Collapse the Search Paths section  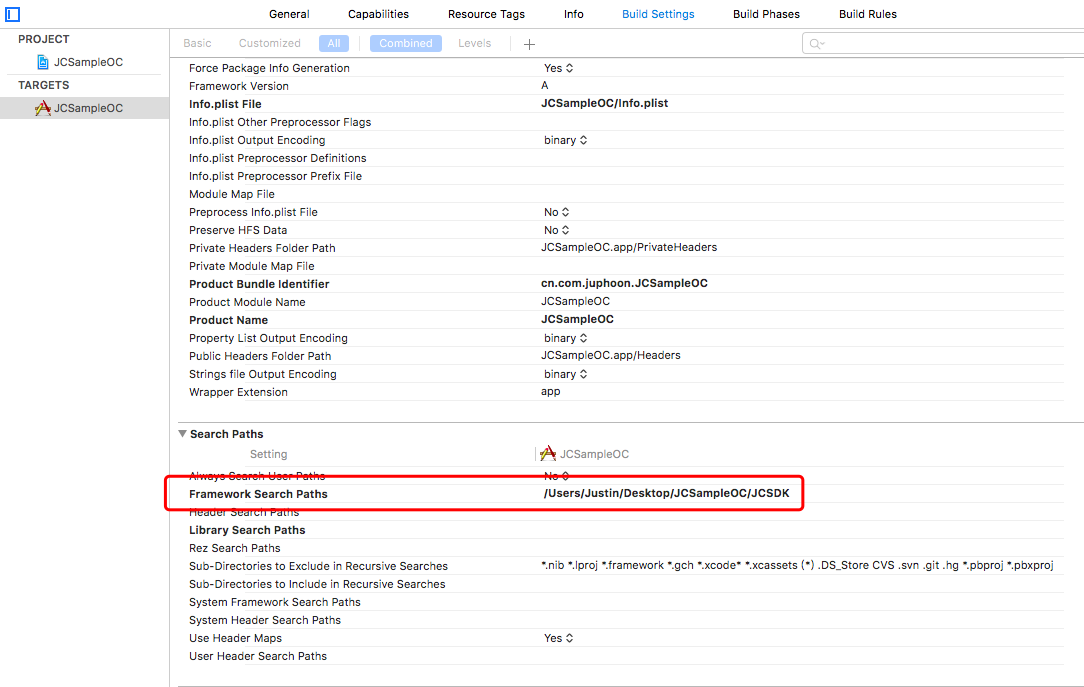pyautogui.click(x=183, y=433)
